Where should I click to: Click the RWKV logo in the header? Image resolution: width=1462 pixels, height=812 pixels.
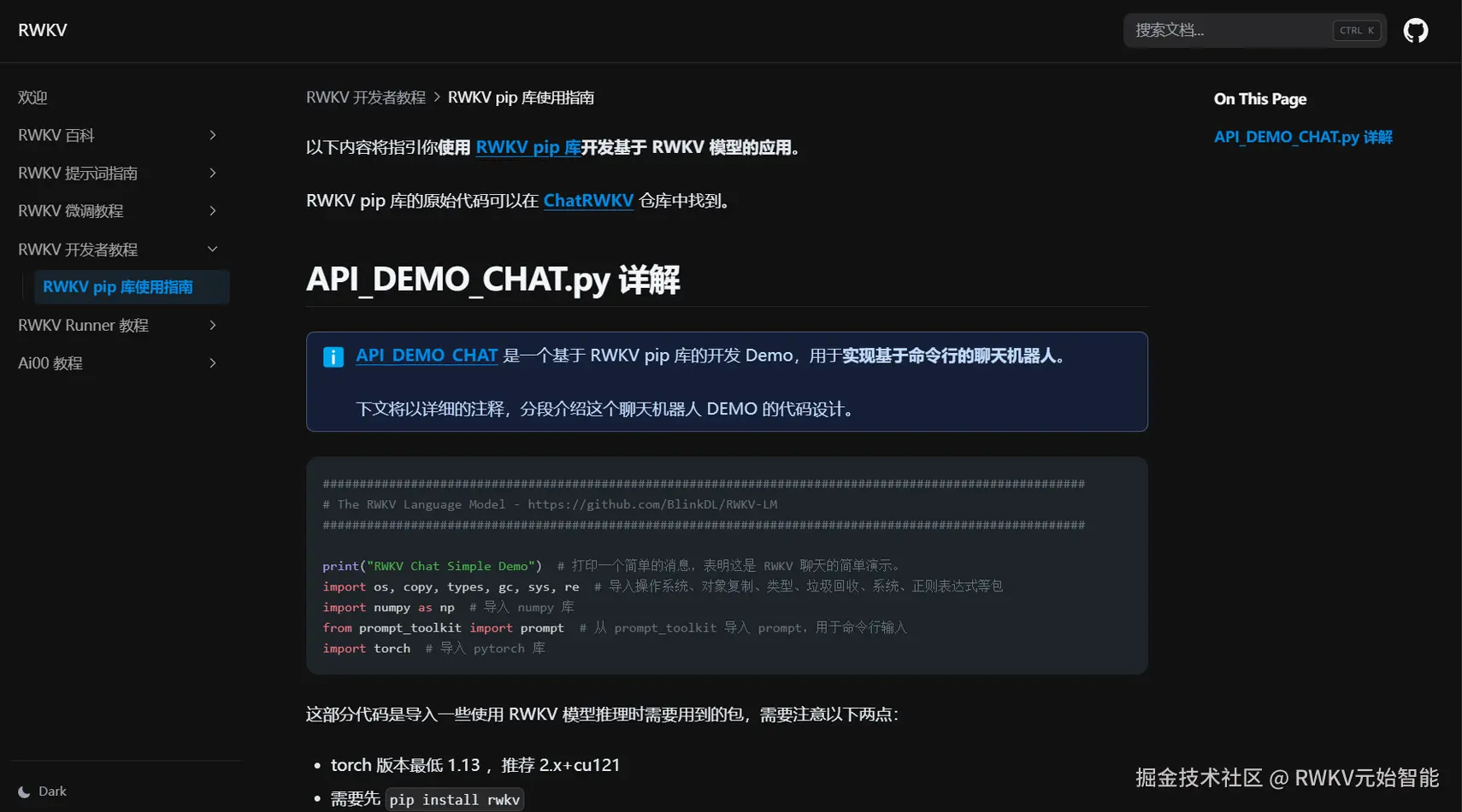pos(42,30)
